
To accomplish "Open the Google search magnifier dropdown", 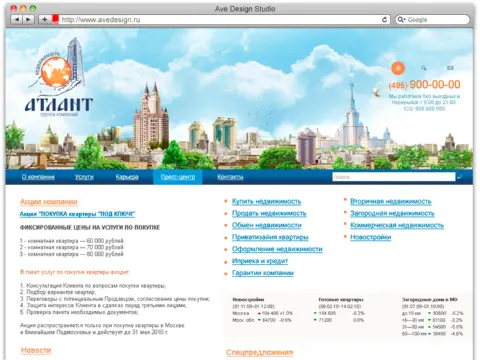I will [401, 20].
